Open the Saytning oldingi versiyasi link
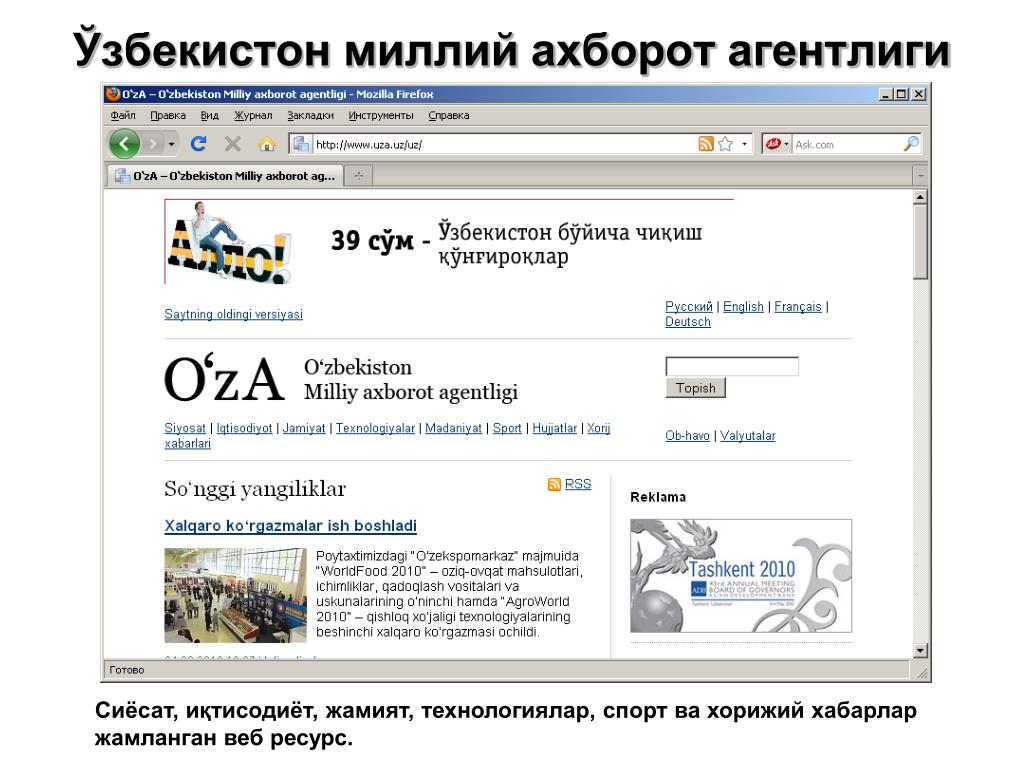This screenshot has width=1024, height=768. coord(234,314)
